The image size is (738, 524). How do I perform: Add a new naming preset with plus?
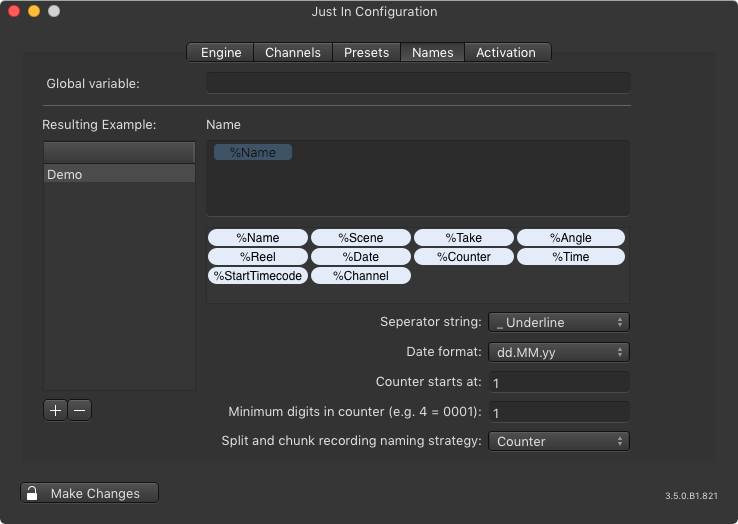(55, 411)
